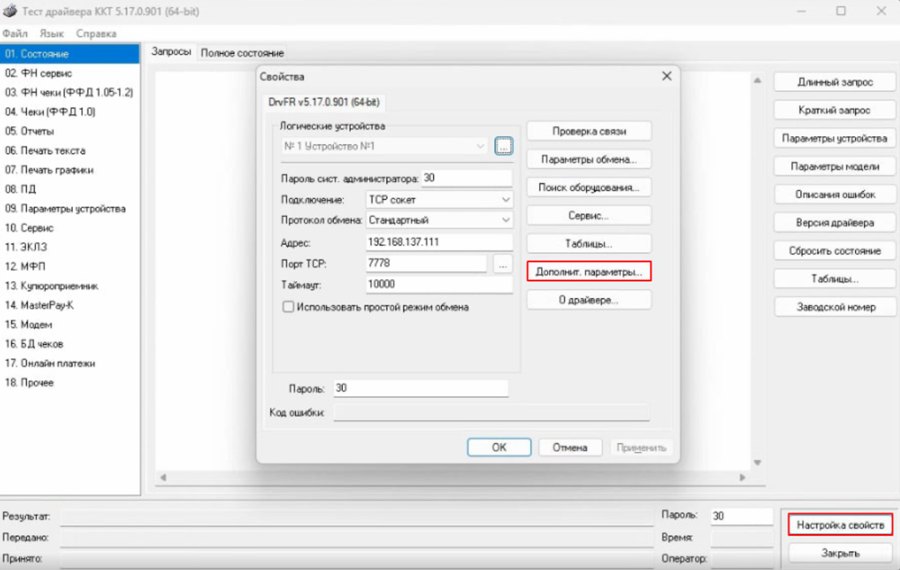Screen dimensions: 900x570
Task: Close the Свойства dialog with X
Action: (x=666, y=76)
